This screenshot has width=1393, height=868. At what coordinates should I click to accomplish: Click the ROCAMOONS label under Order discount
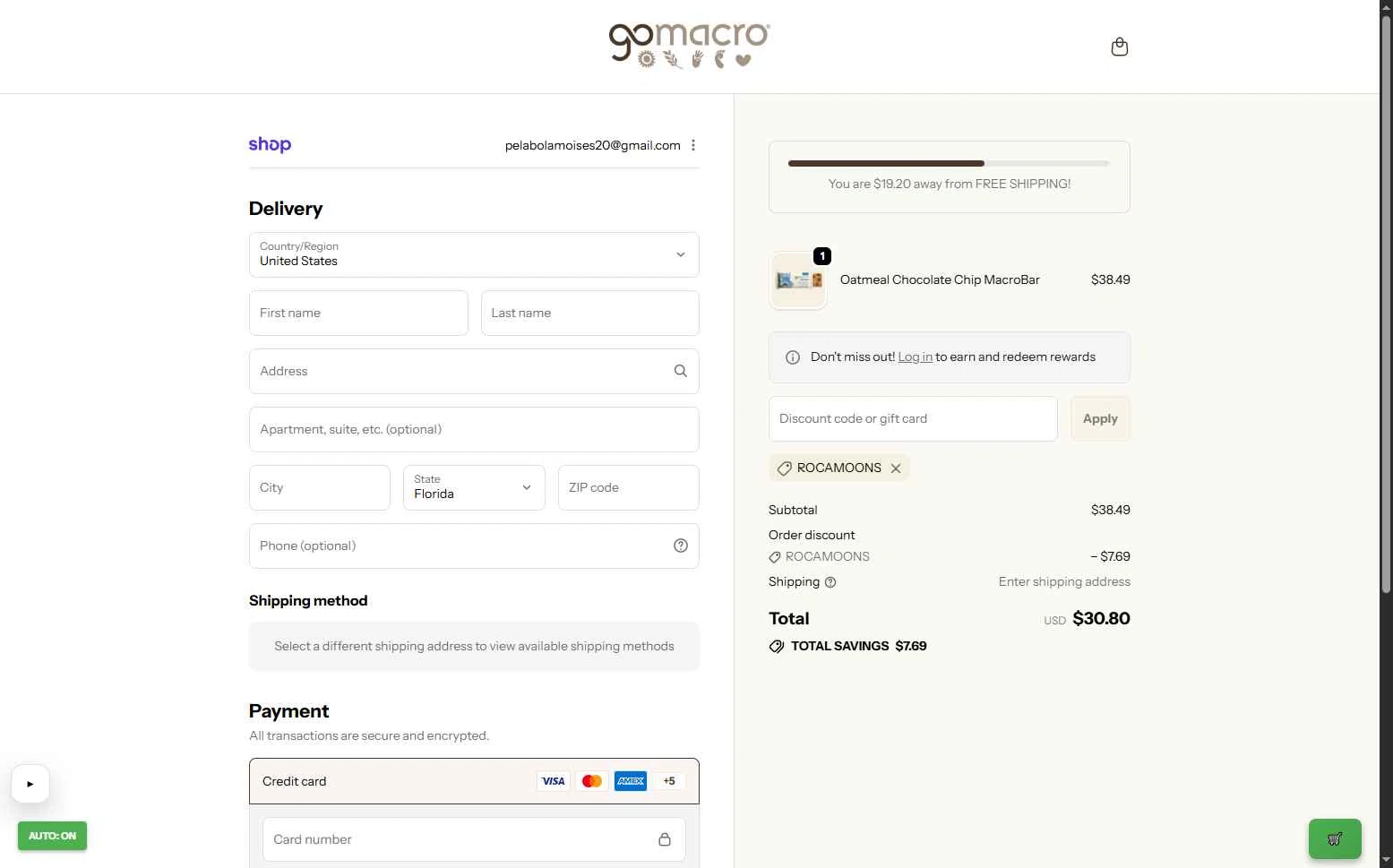tap(827, 557)
